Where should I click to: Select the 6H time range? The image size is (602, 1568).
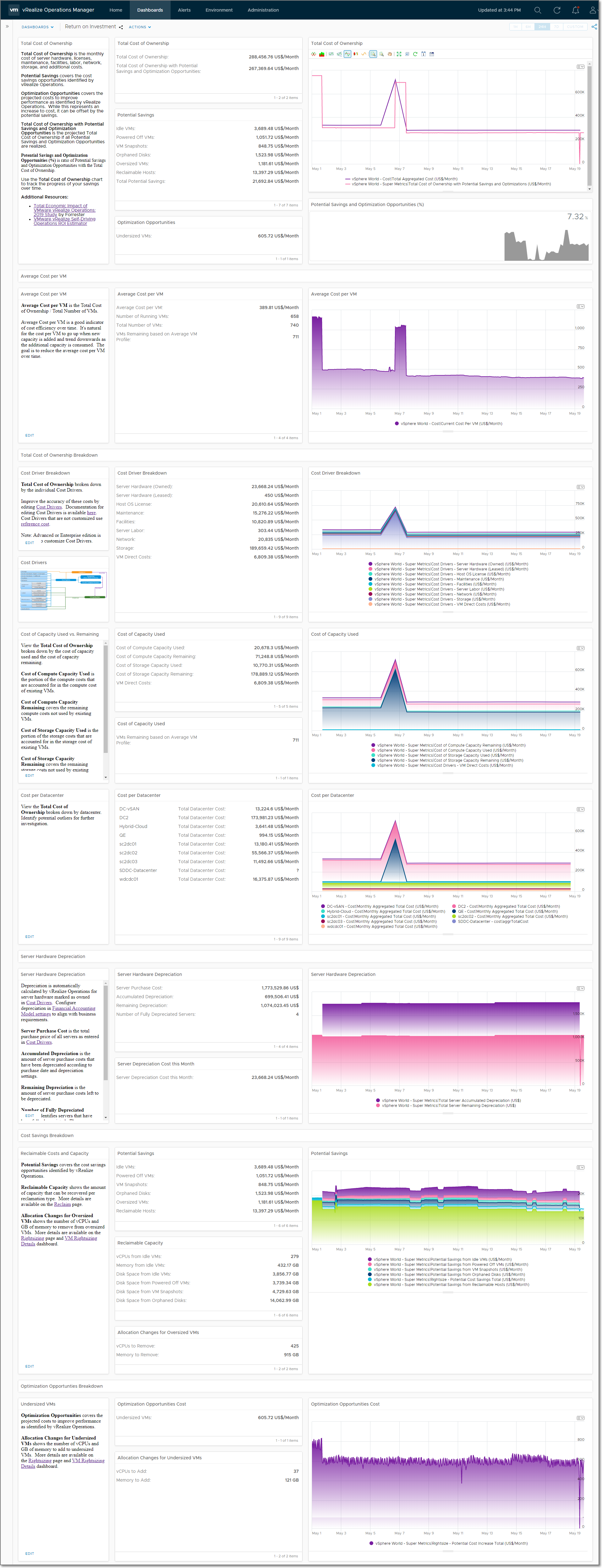click(528, 27)
